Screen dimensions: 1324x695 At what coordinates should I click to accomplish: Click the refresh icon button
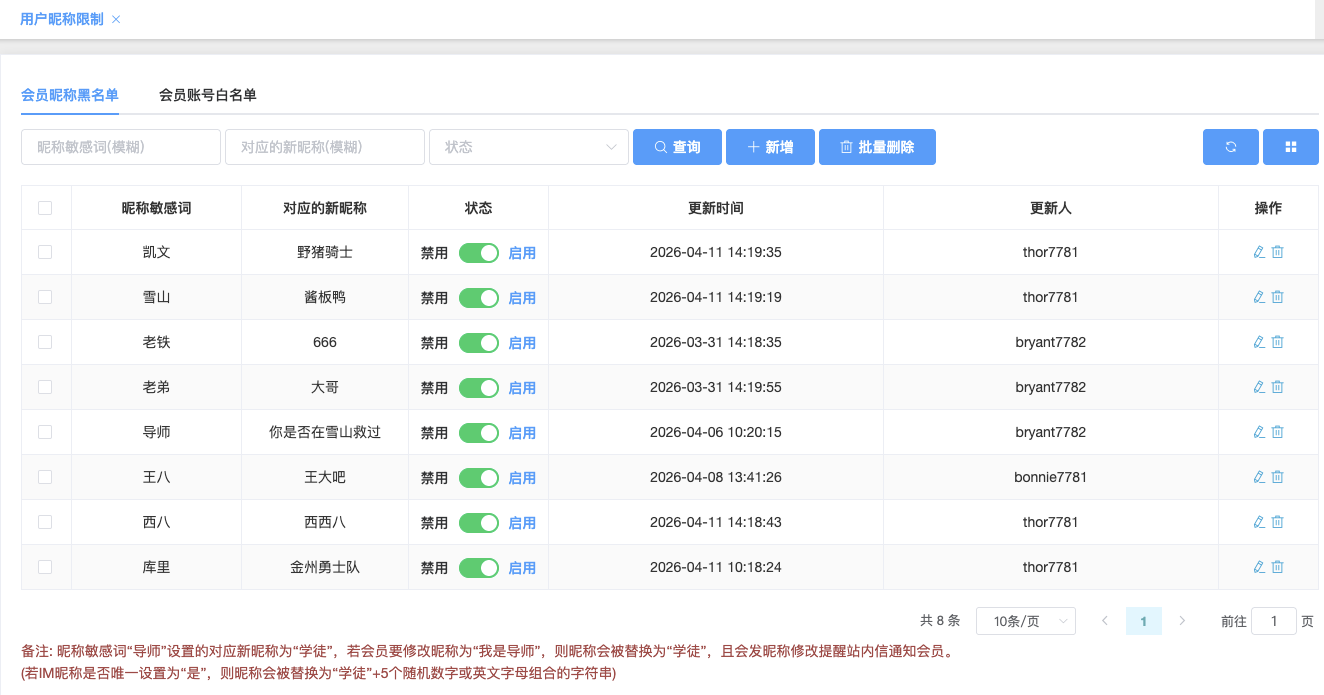(x=1231, y=147)
